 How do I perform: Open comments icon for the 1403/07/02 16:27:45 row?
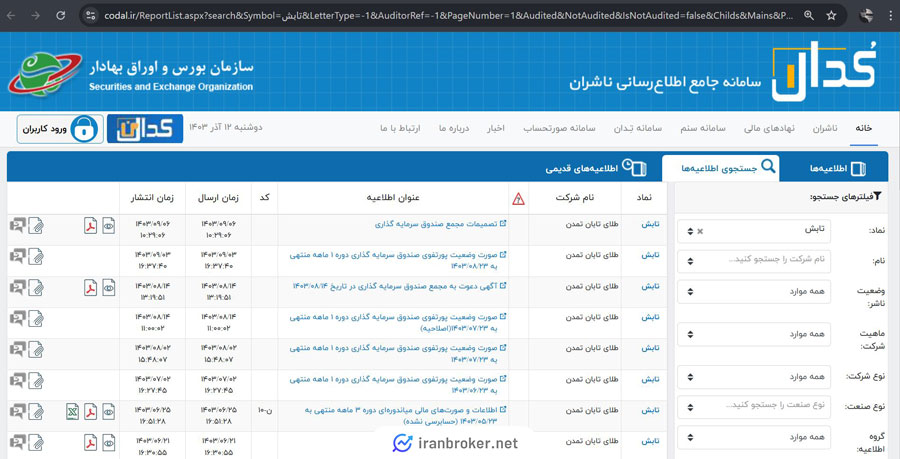pyautogui.click(x=18, y=380)
